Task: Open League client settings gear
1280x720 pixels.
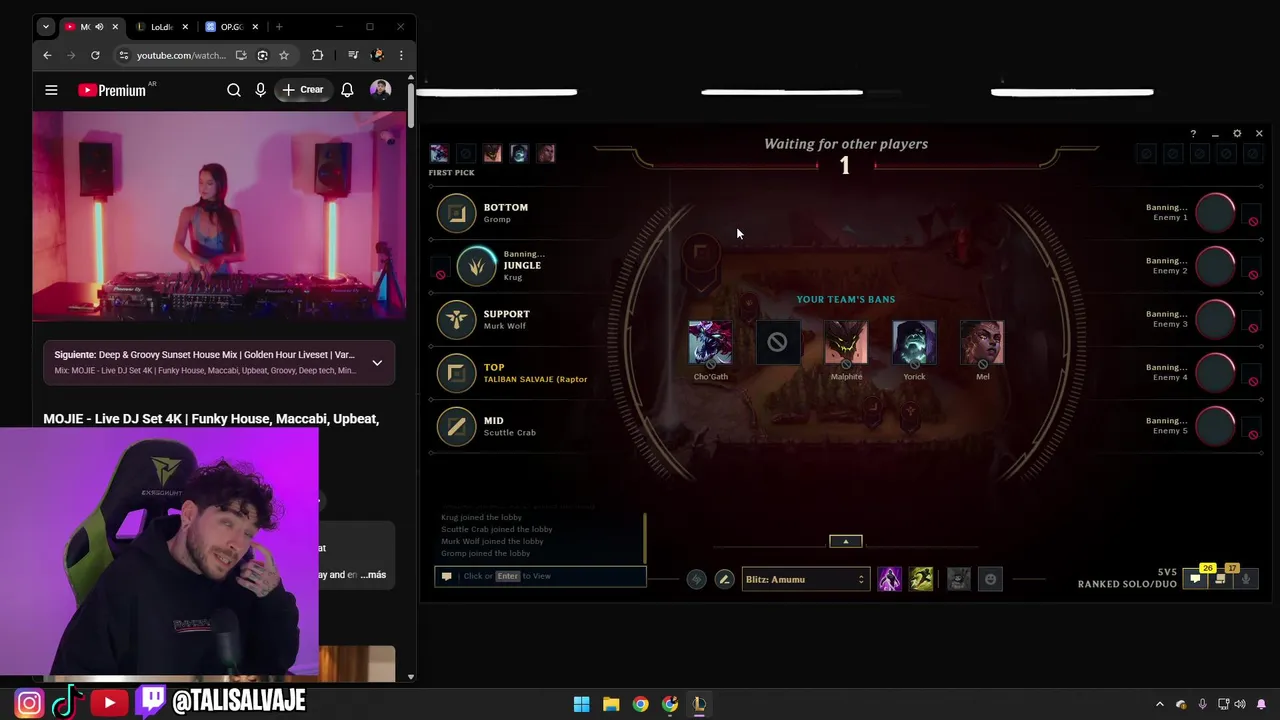Action: pyautogui.click(x=1237, y=134)
